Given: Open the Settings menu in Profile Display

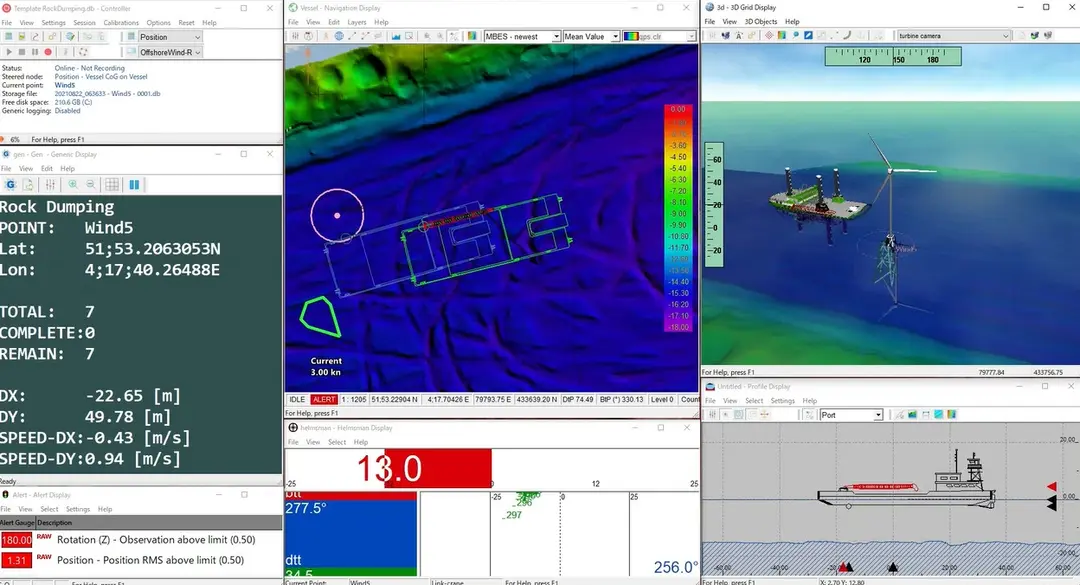Looking at the screenshot, I should [782, 400].
